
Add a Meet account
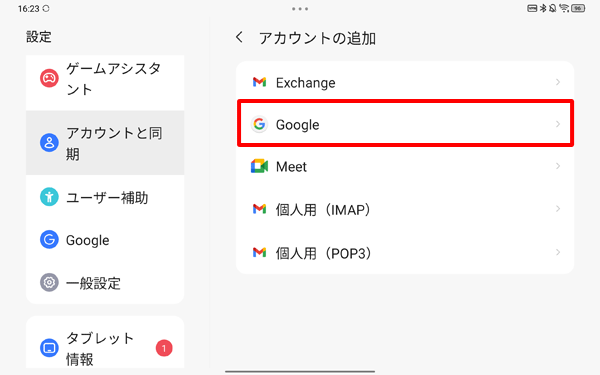point(405,166)
